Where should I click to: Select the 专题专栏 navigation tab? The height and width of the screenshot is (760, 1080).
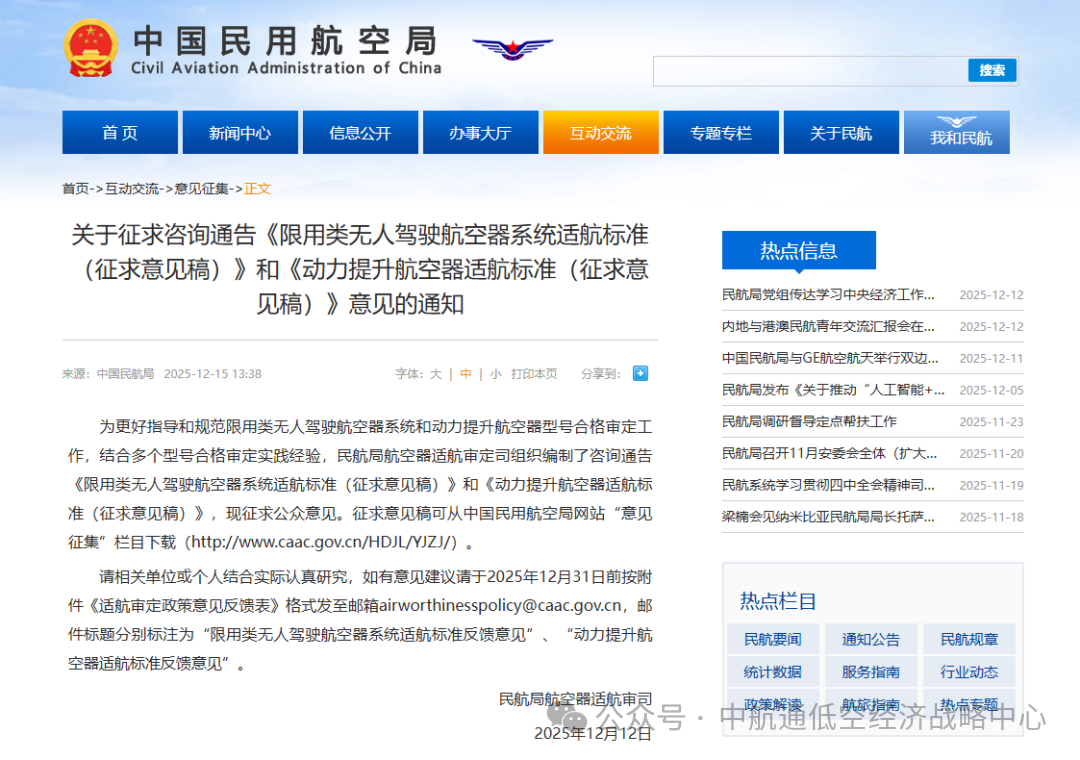pyautogui.click(x=720, y=133)
